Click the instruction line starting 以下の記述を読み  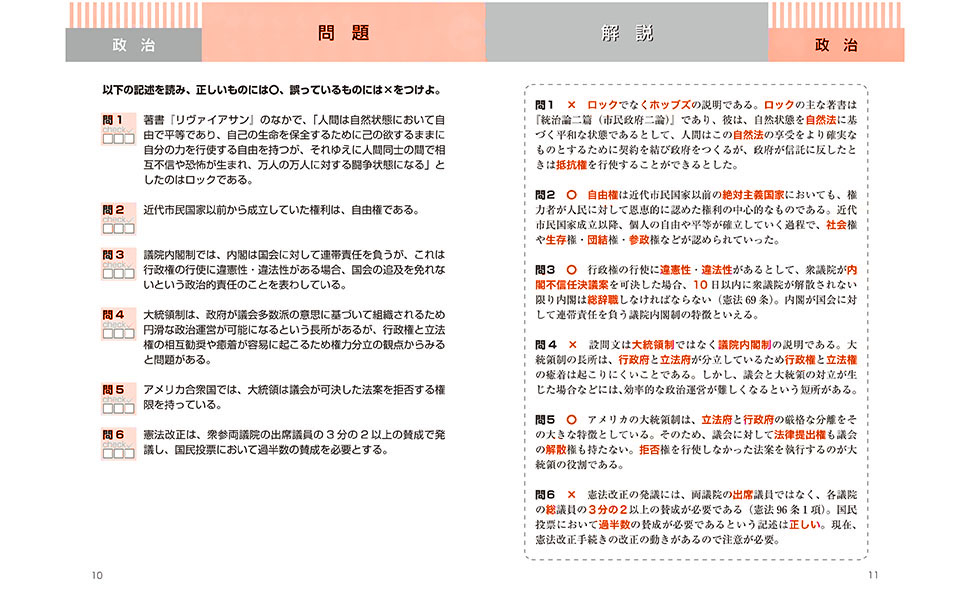pyautogui.click(x=273, y=90)
